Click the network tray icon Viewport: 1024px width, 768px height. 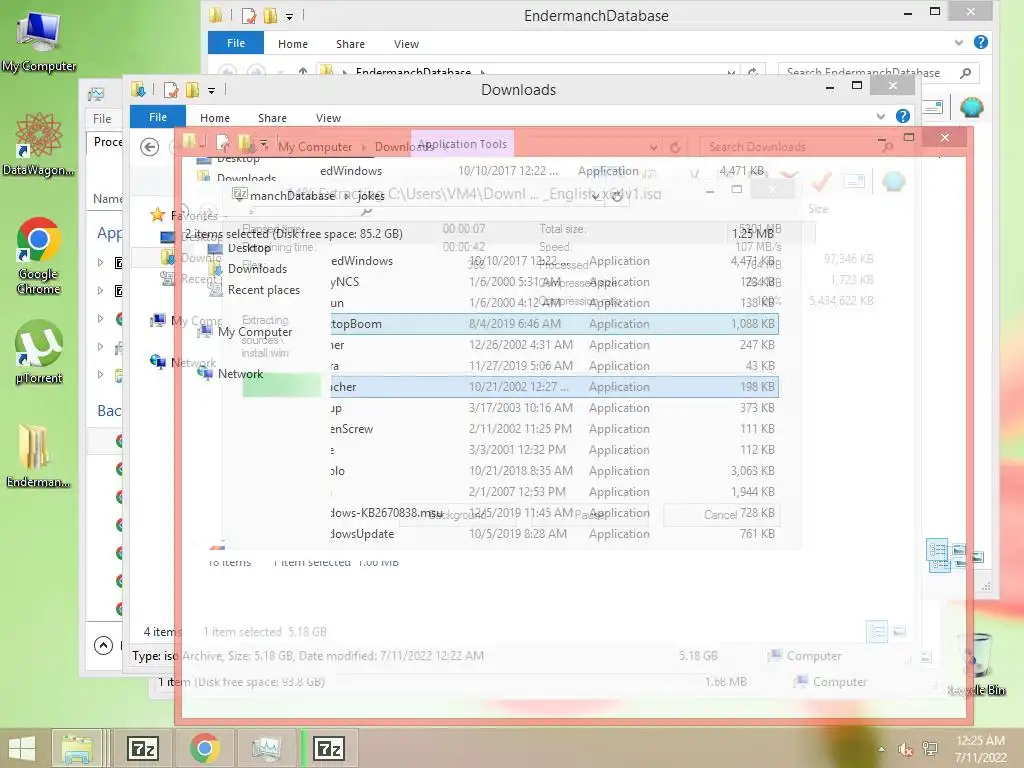[930, 749]
